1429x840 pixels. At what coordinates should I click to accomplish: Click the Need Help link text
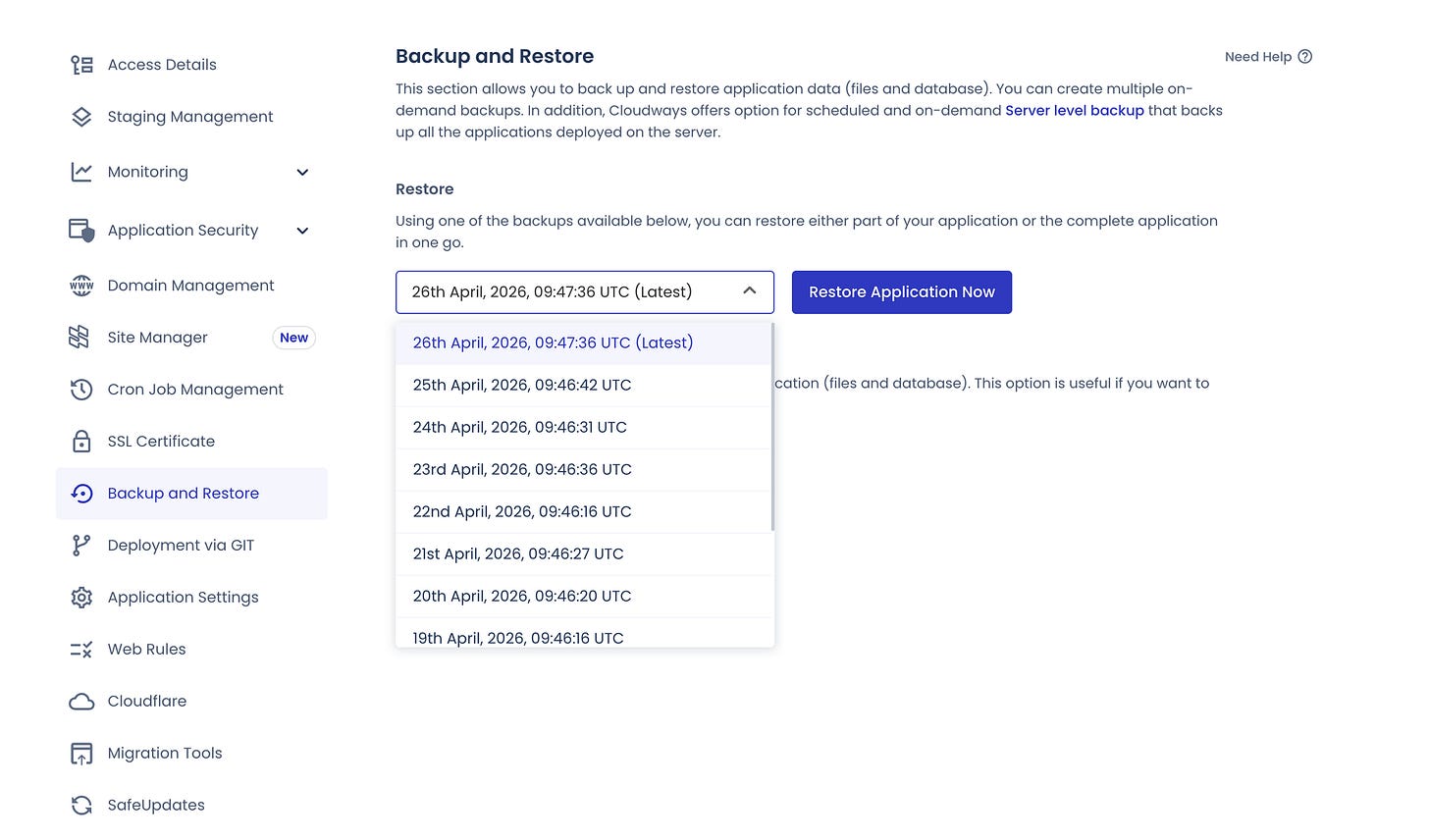[1258, 57]
